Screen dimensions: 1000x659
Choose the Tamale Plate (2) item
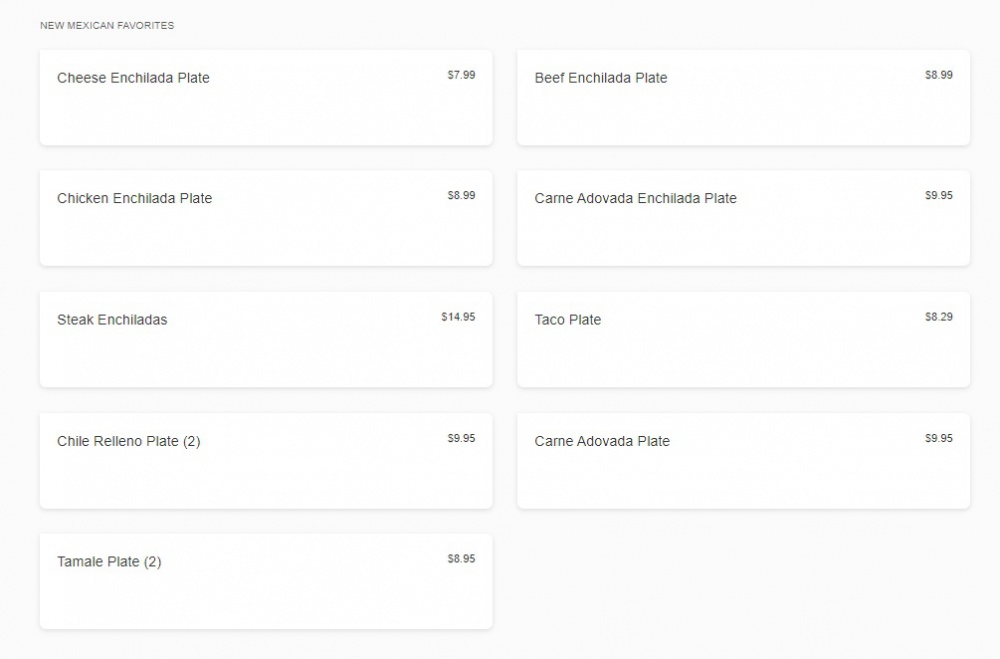(x=266, y=582)
